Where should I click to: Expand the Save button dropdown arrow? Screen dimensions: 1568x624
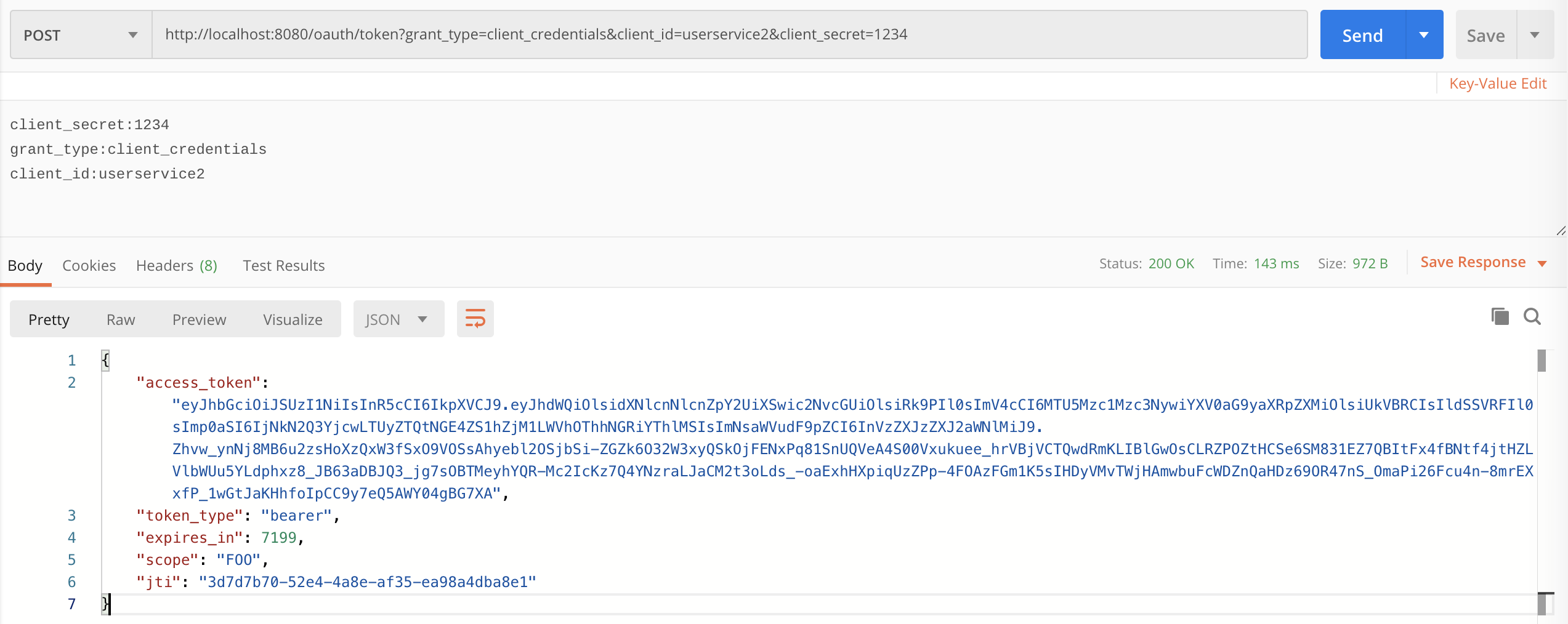pyautogui.click(x=1535, y=35)
